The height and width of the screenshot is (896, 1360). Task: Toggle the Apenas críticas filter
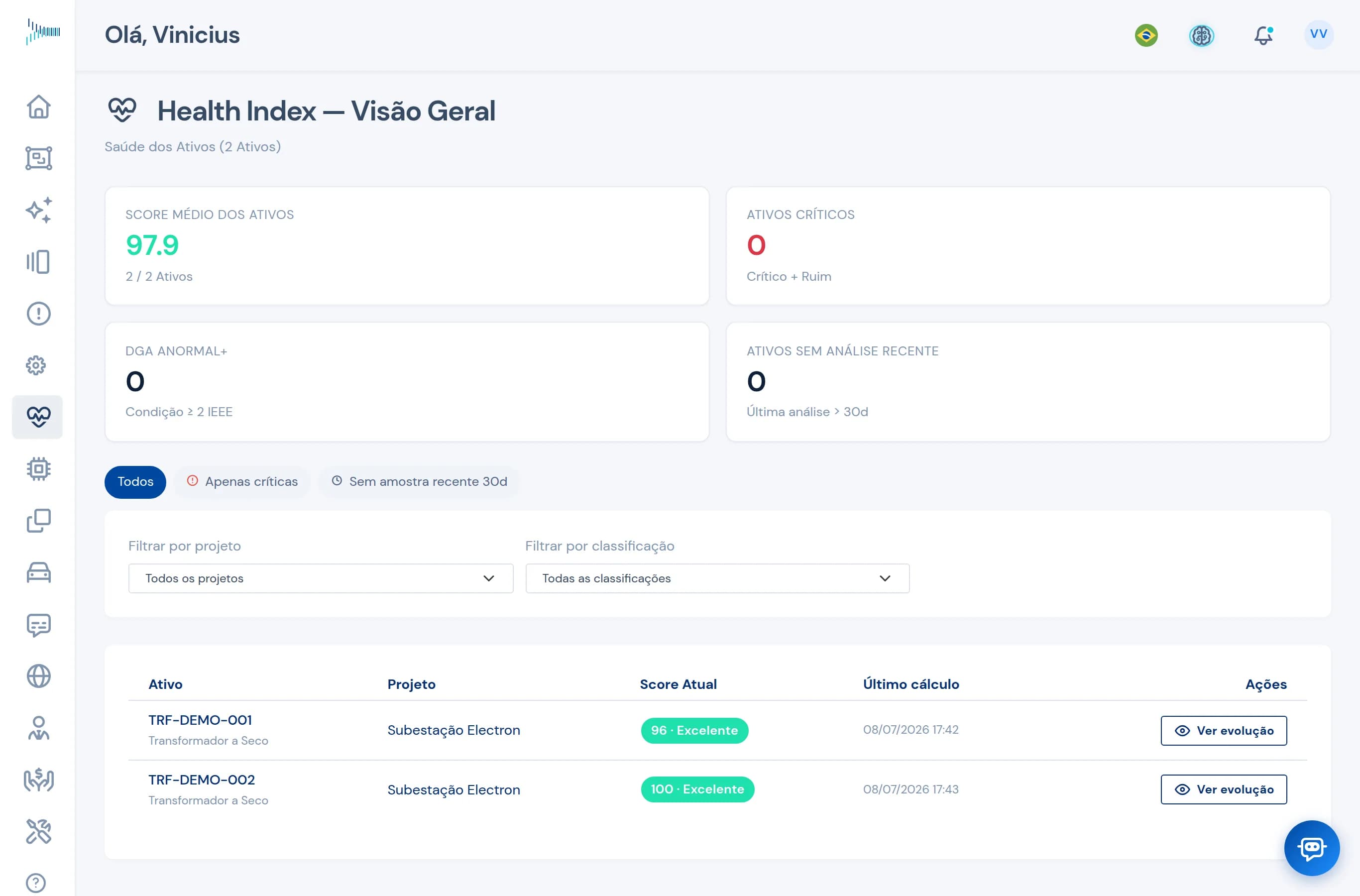coord(242,482)
